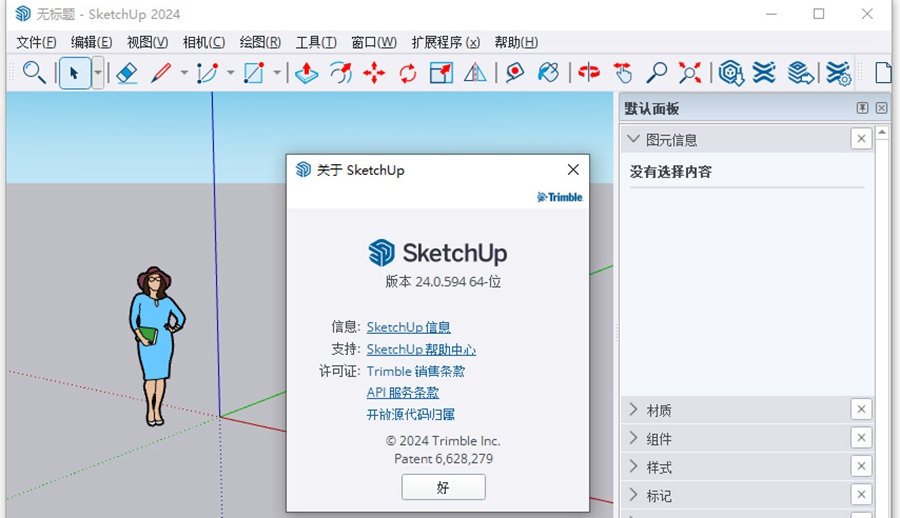Pick the red Pencil line tool
This screenshot has height=518, width=900.
161,73
